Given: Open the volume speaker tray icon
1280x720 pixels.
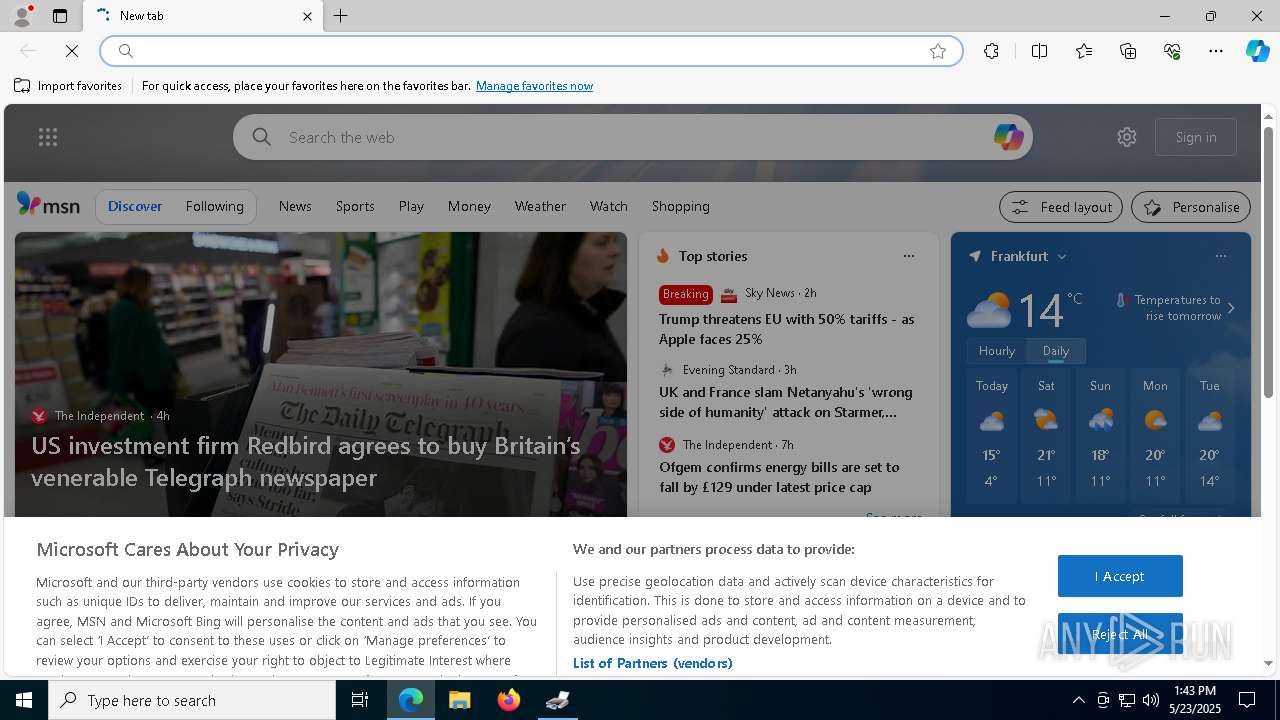Looking at the screenshot, I should click(x=1150, y=700).
